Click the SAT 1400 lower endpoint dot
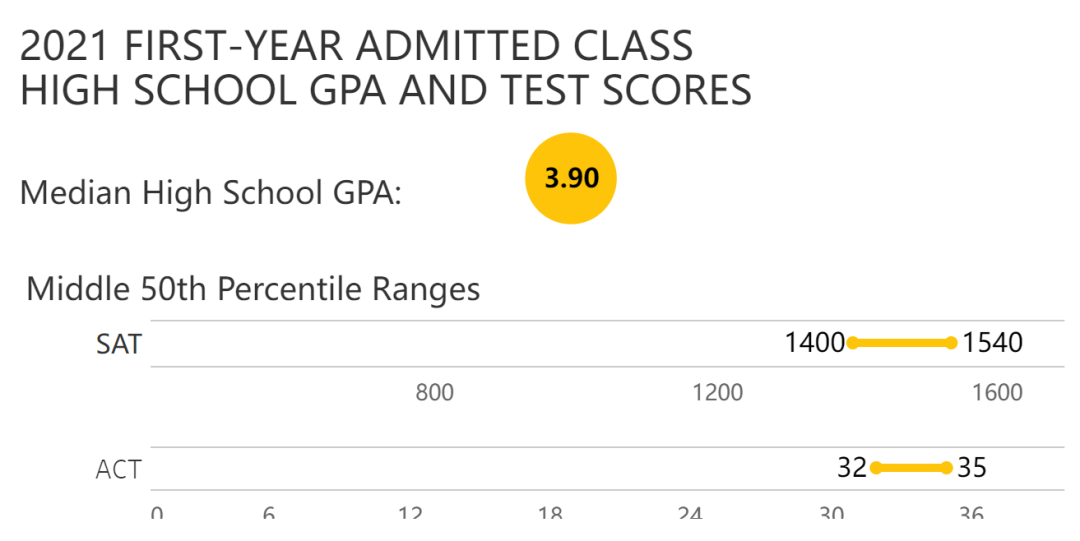The height and width of the screenshot is (541, 1080). click(853, 343)
